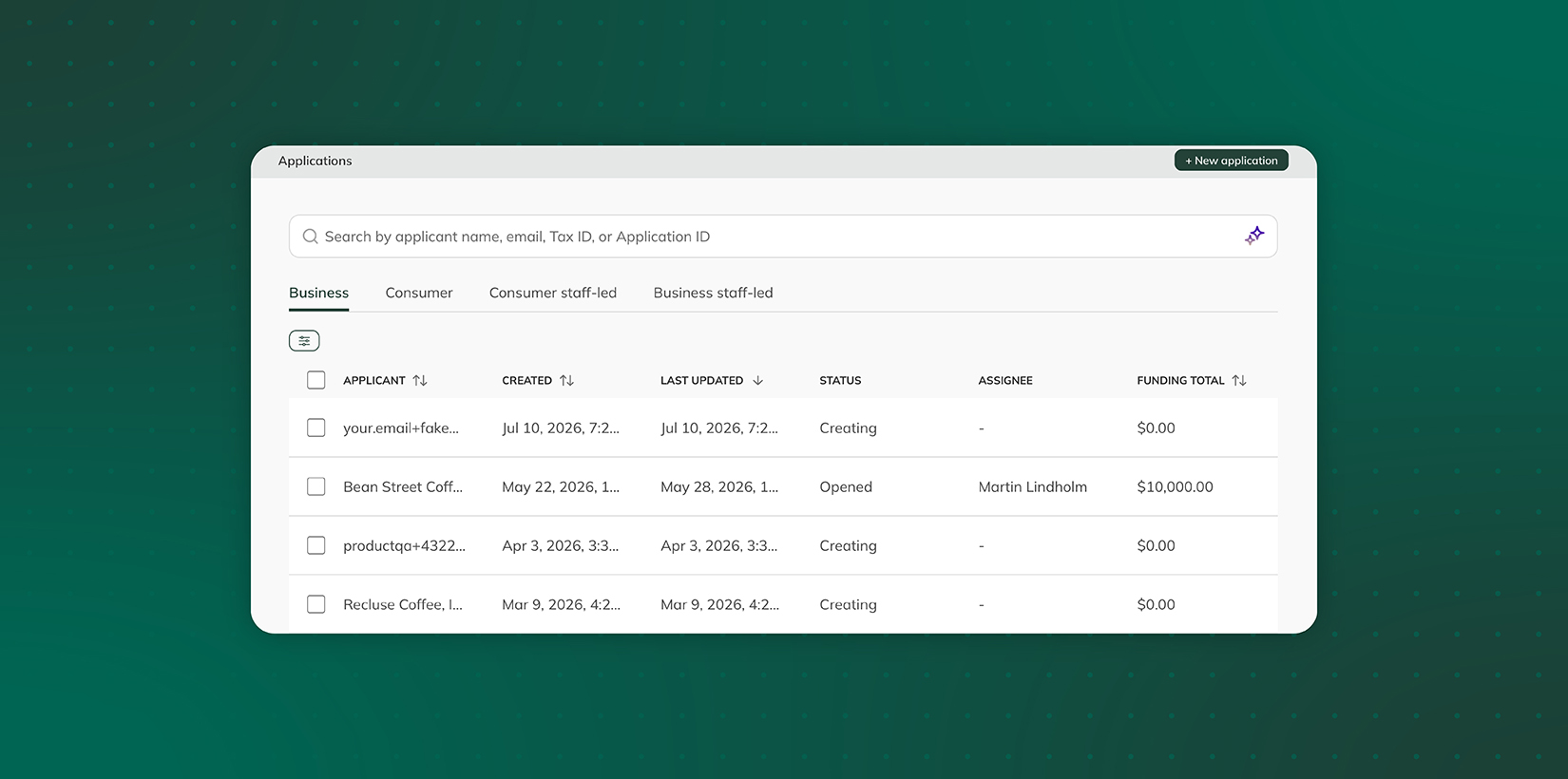Click the FUNDING TOTAL column header
The width and height of the screenshot is (1568, 779).
coord(1180,380)
